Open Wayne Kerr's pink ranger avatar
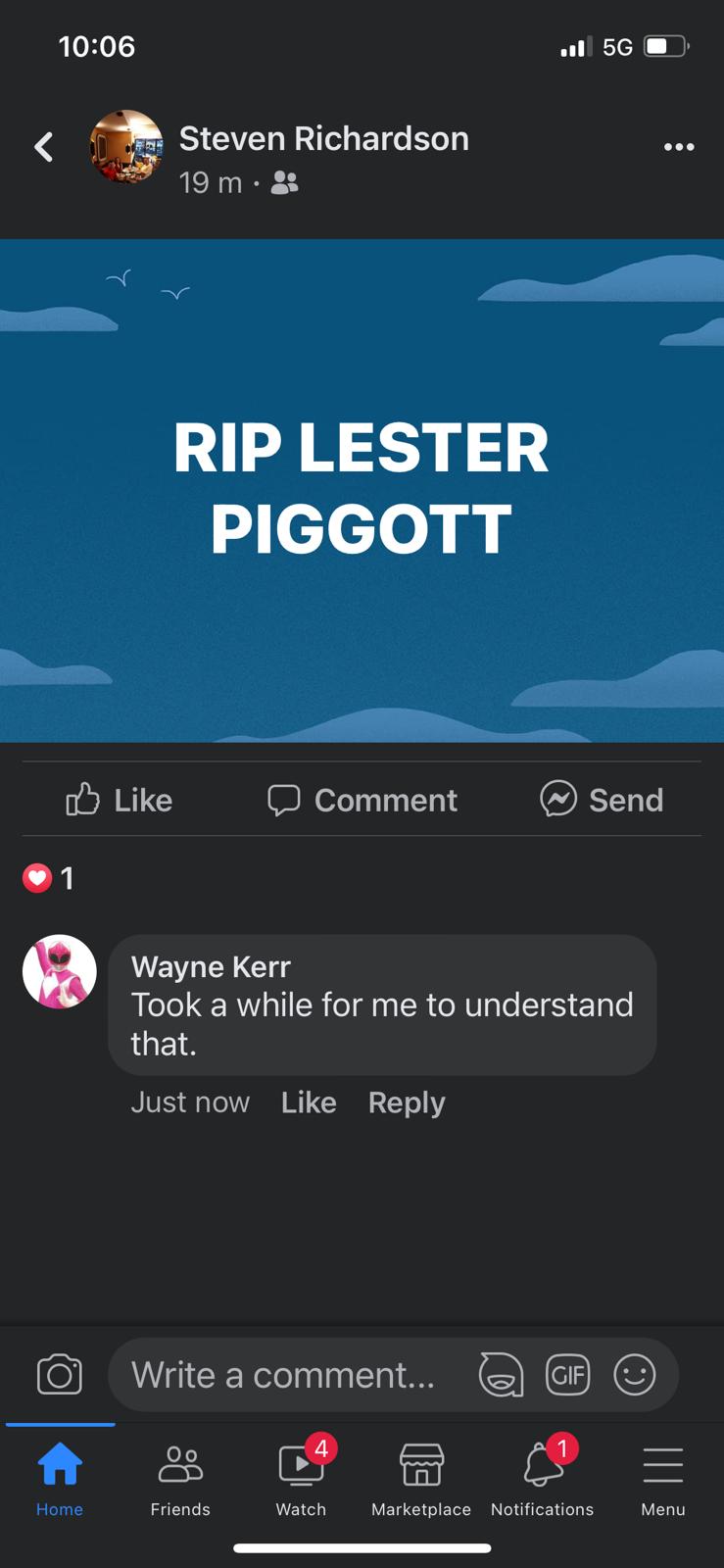Screen dimensions: 724x1568 click(60, 971)
